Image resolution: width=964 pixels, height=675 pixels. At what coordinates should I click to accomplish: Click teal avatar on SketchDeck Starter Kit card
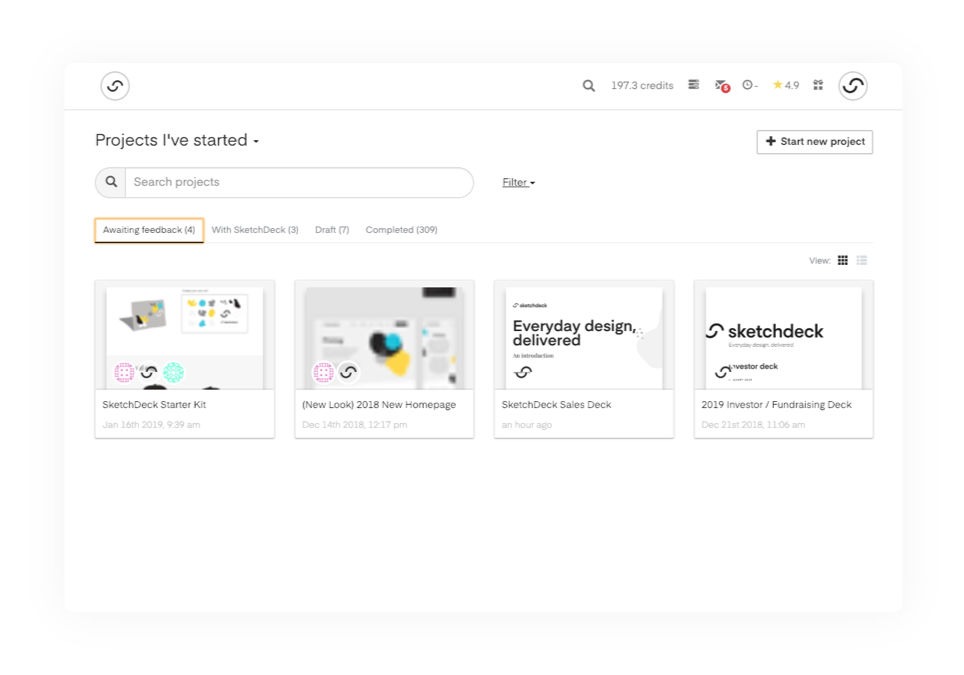pyautogui.click(x=173, y=372)
